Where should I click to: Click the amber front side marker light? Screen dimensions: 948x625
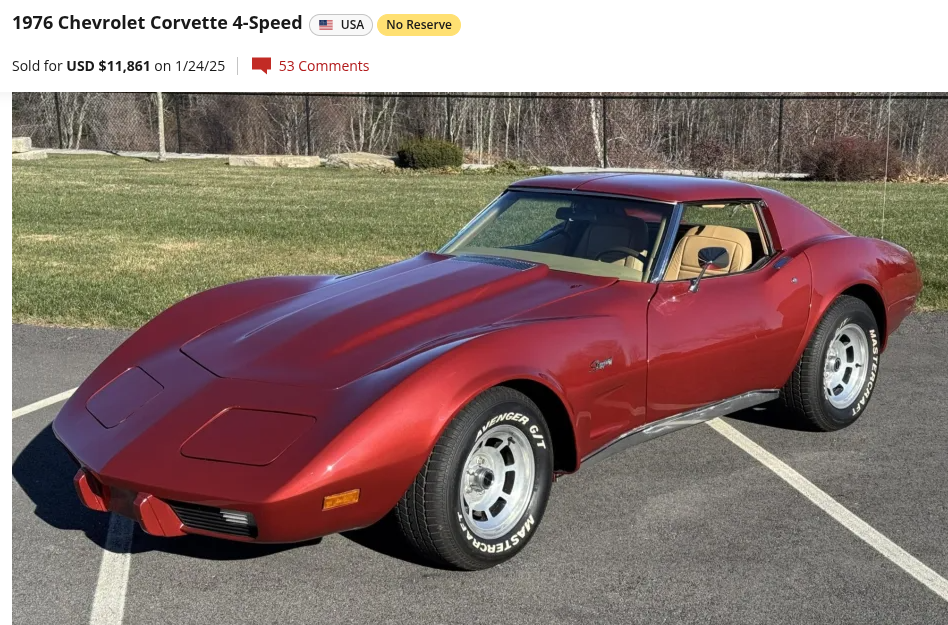(x=342, y=499)
